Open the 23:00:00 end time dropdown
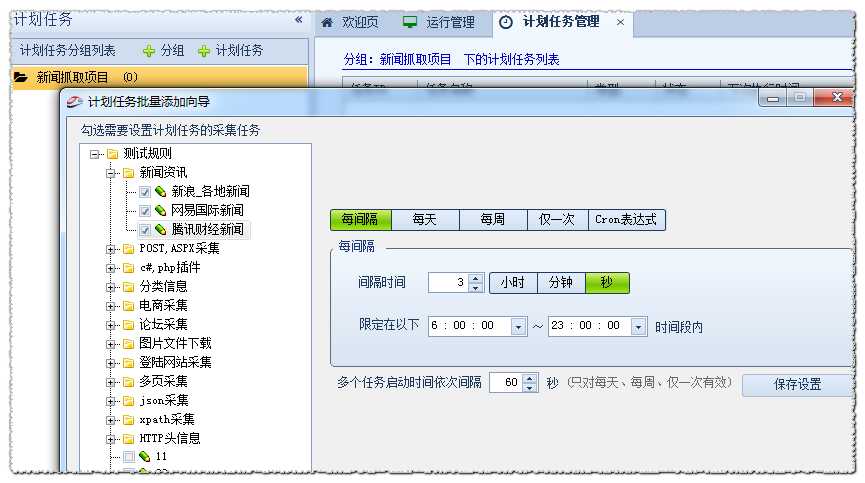The image size is (865, 483). 638,327
